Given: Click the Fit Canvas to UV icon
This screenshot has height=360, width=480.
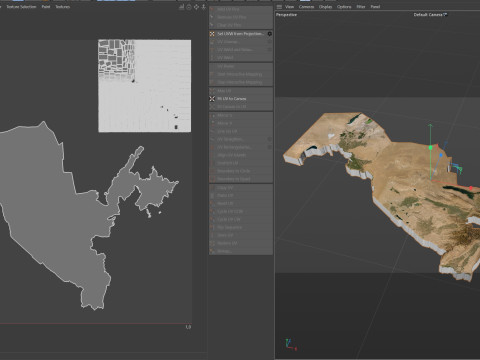Looking at the screenshot, I should coord(212,107).
